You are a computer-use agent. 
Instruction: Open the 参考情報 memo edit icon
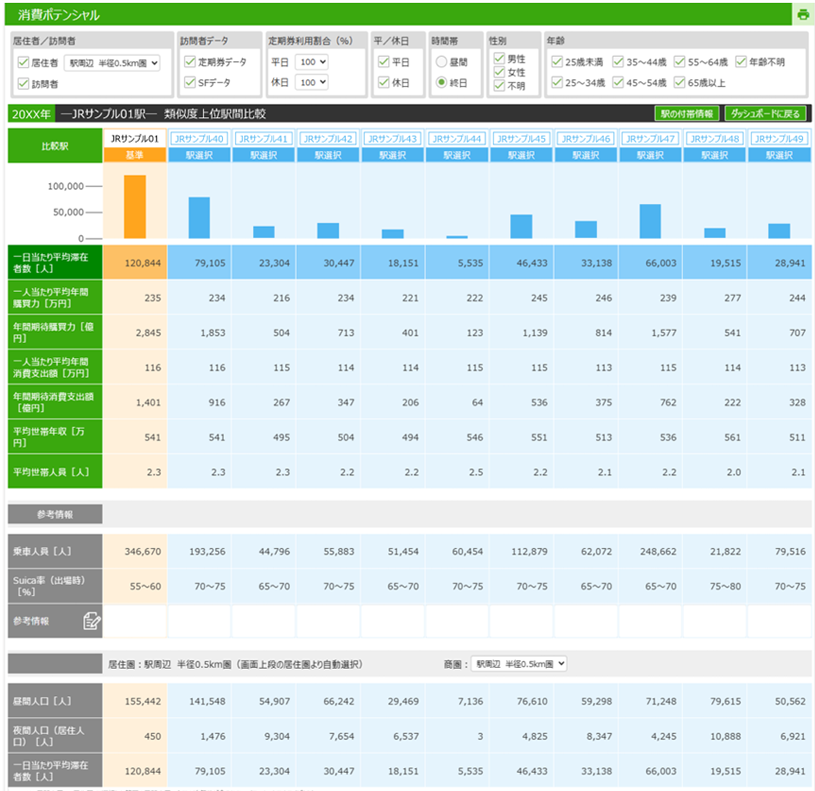tap(92, 621)
